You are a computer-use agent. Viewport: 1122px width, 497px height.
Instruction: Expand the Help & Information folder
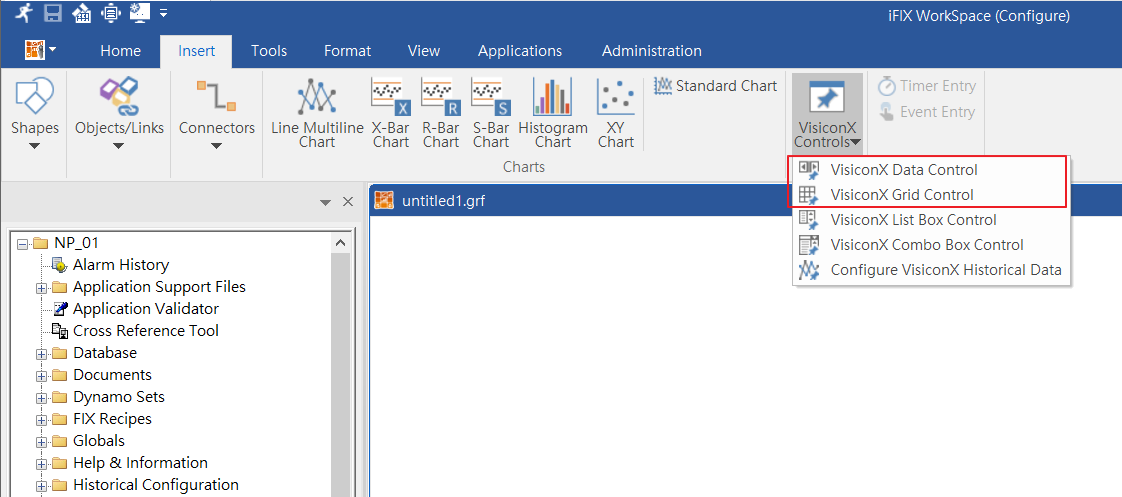click(42, 464)
